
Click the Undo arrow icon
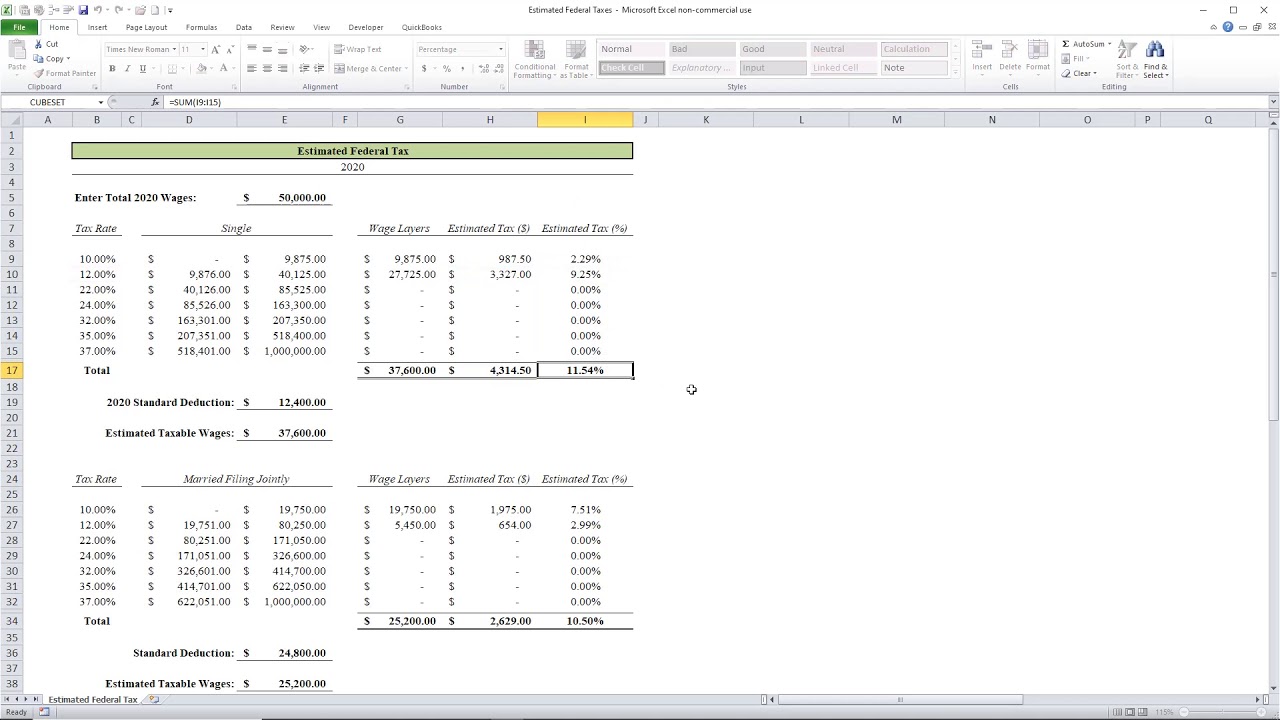coord(97,10)
